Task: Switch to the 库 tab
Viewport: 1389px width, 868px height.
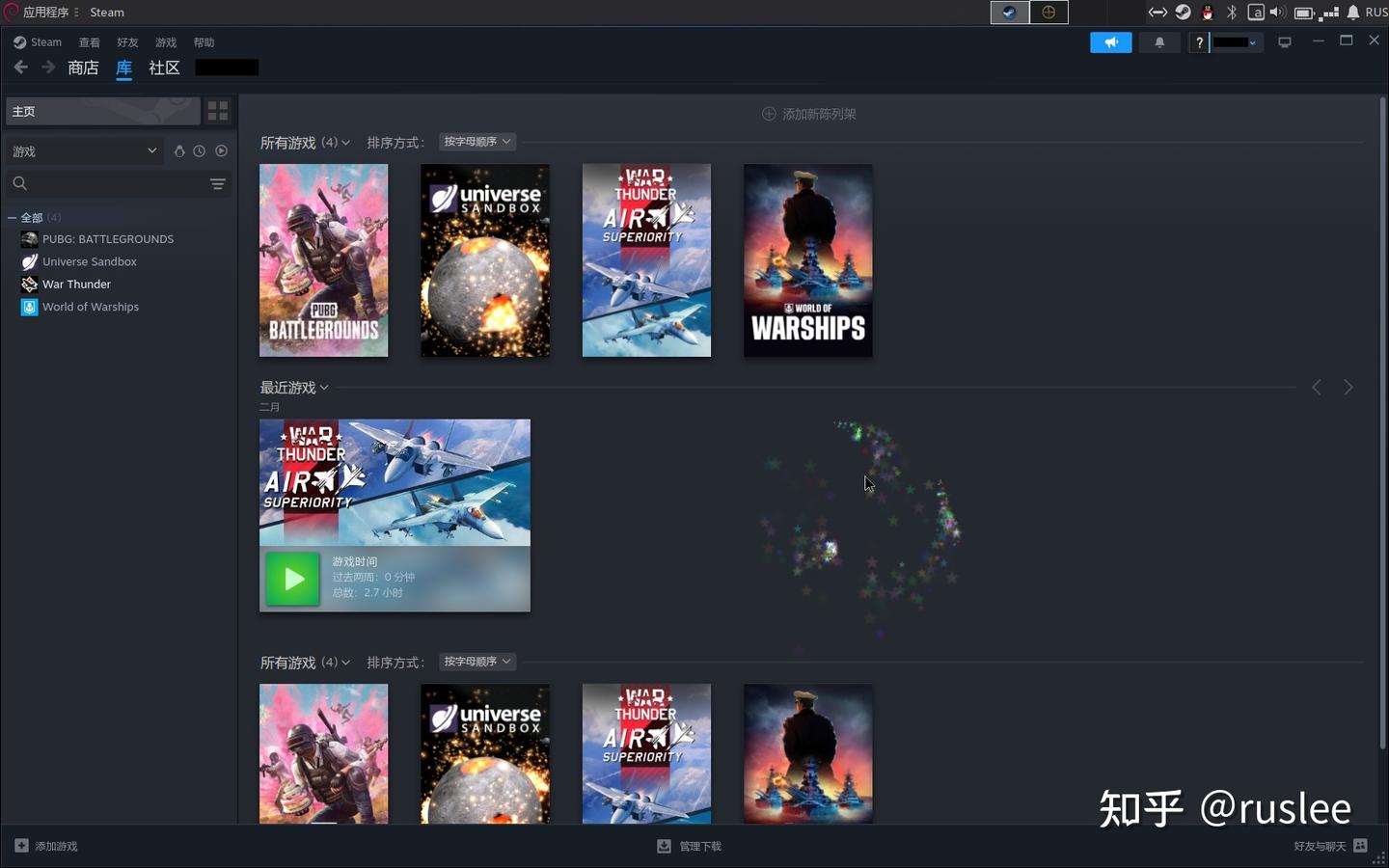Action: click(x=123, y=68)
